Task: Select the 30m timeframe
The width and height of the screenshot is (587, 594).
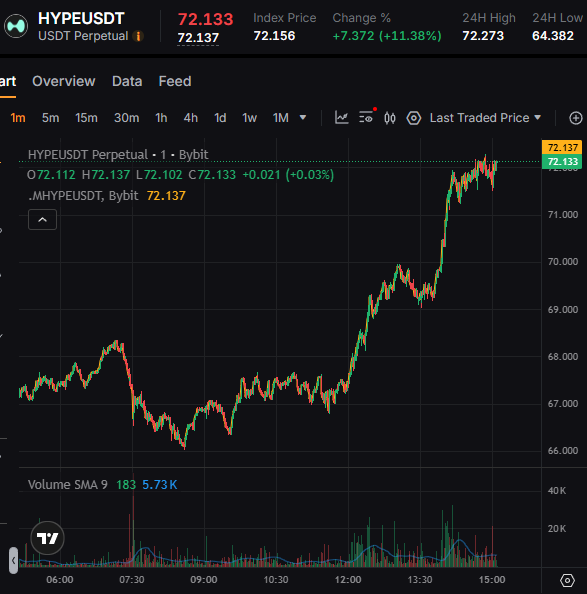Action: click(x=126, y=118)
